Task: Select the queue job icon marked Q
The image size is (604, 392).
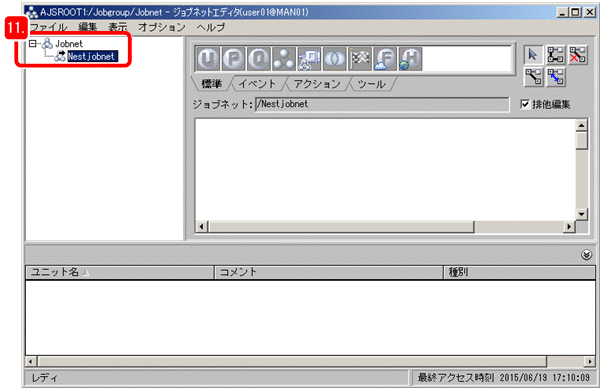Action: click(x=258, y=59)
